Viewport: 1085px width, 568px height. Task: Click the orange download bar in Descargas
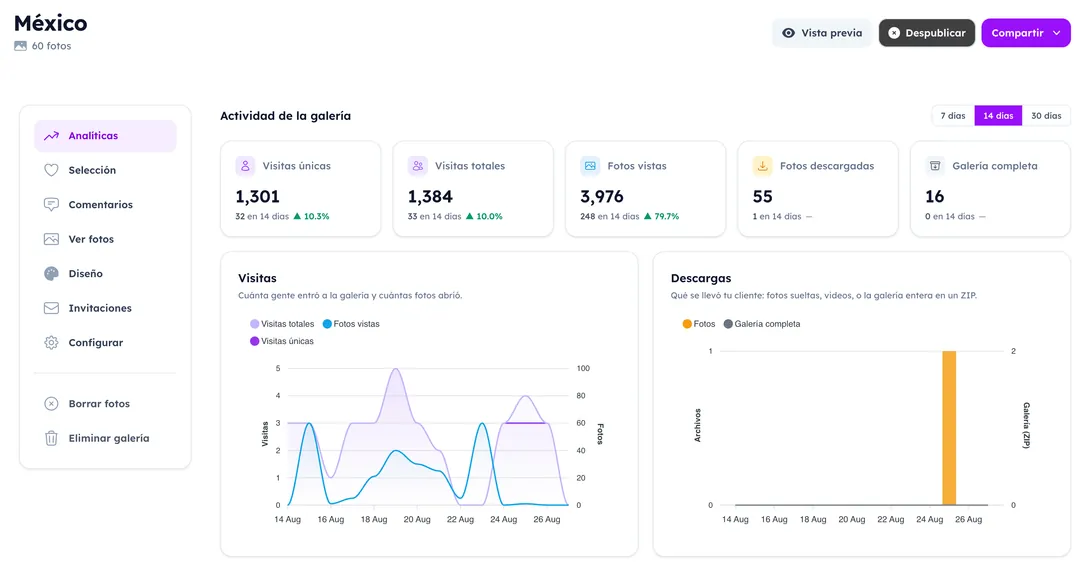tap(949, 428)
